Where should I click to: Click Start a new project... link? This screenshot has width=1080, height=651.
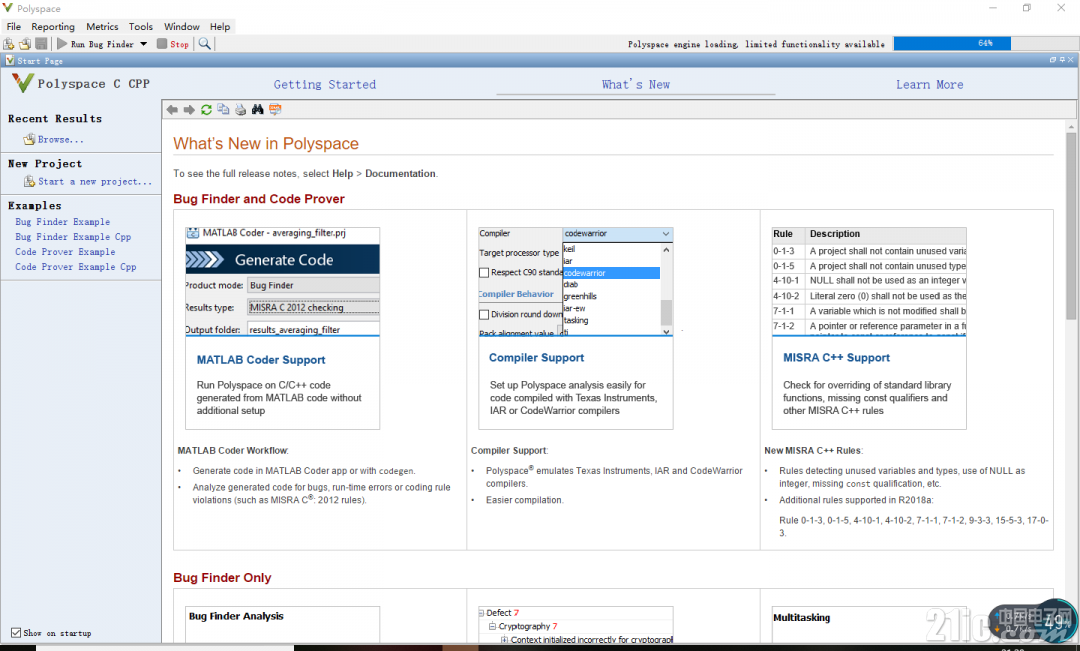coord(95,181)
